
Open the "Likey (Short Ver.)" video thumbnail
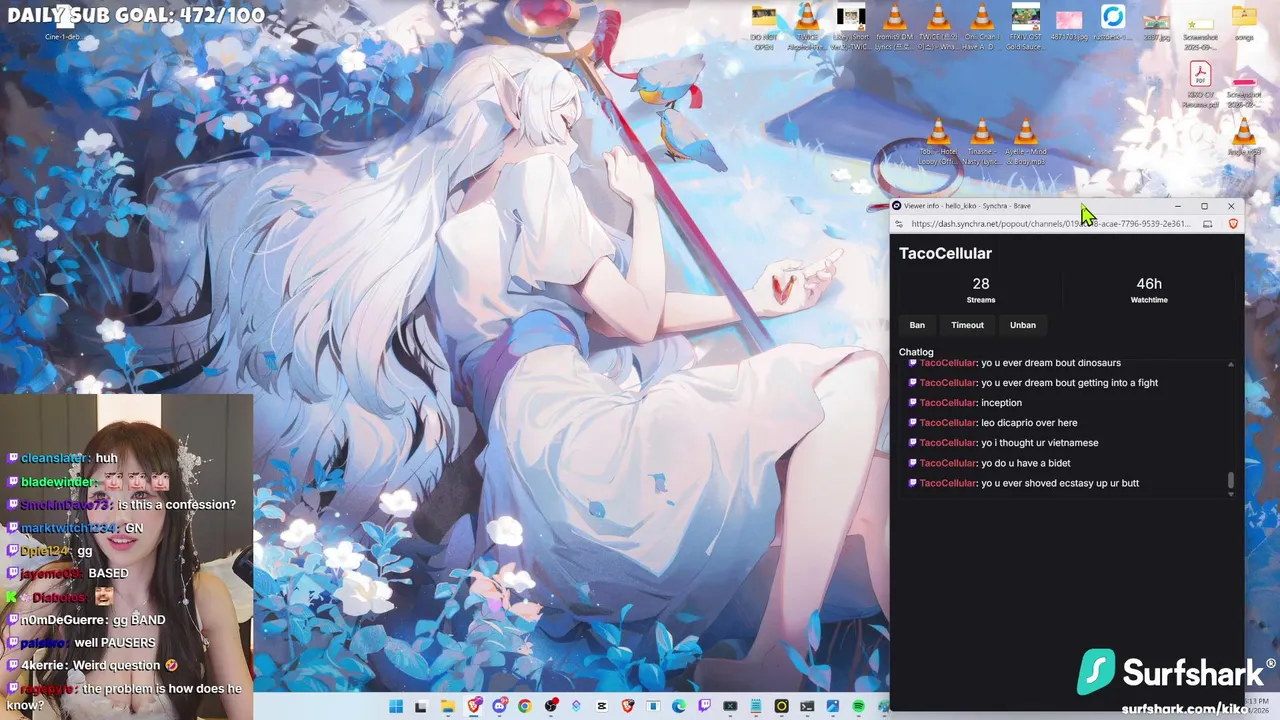pyautogui.click(x=851, y=26)
